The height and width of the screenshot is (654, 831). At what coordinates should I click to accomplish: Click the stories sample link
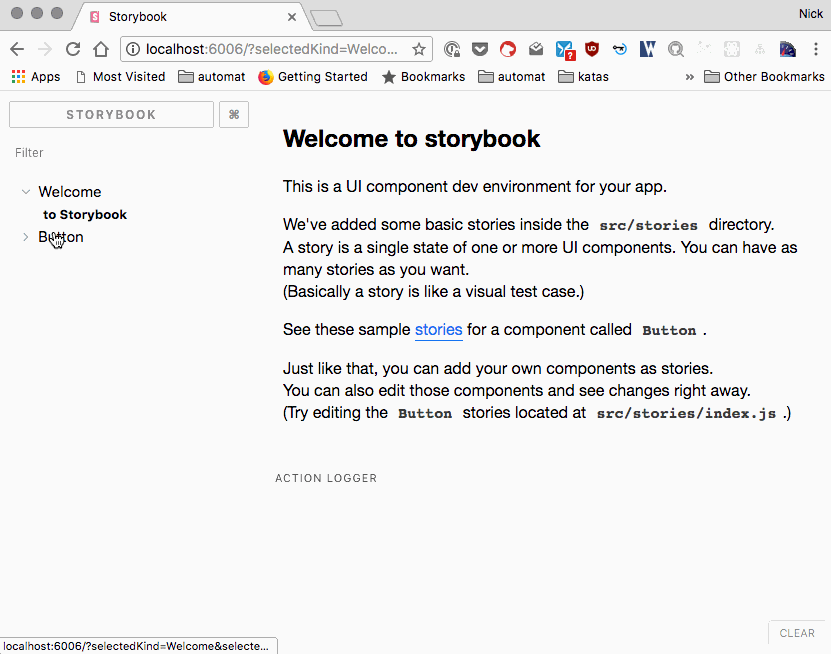(x=439, y=329)
